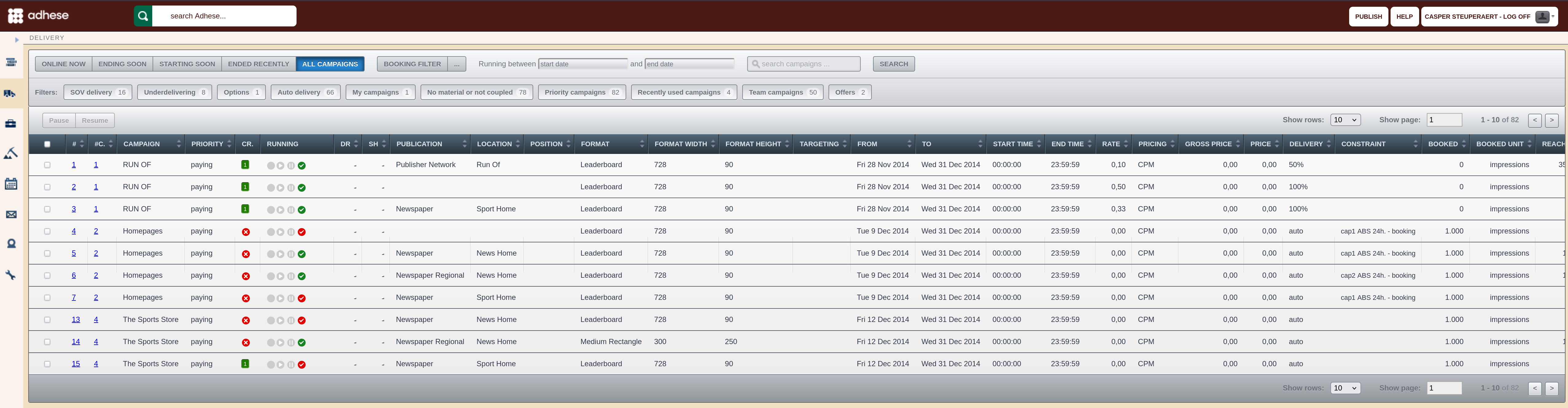Open the bottom Show rows dropdown
This screenshot has width=1568, height=408.
tap(1345, 388)
